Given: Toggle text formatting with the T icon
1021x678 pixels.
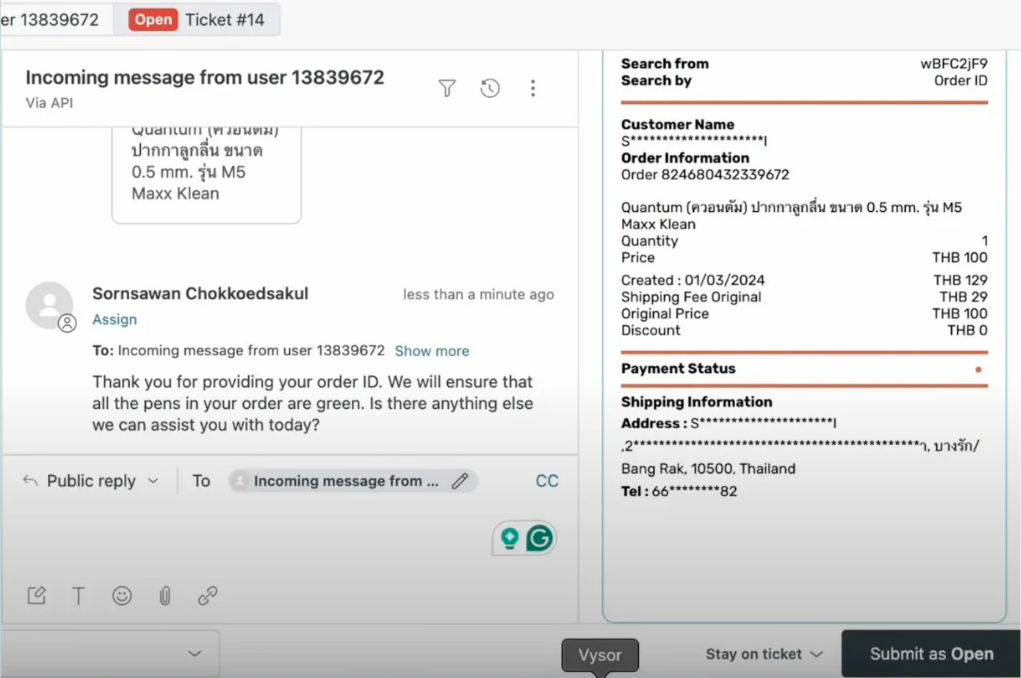Looking at the screenshot, I should click(x=78, y=596).
